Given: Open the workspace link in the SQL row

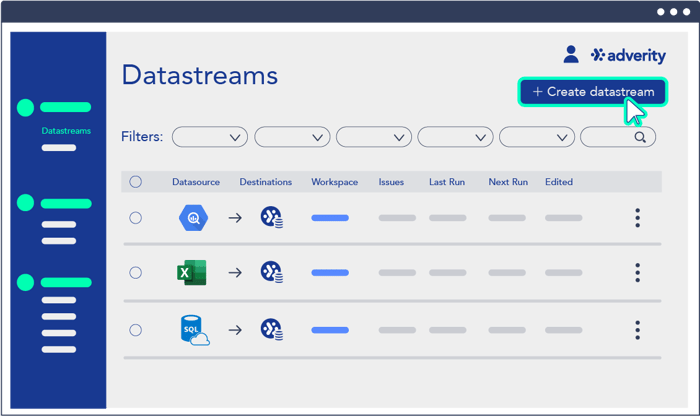Looking at the screenshot, I should [x=330, y=330].
